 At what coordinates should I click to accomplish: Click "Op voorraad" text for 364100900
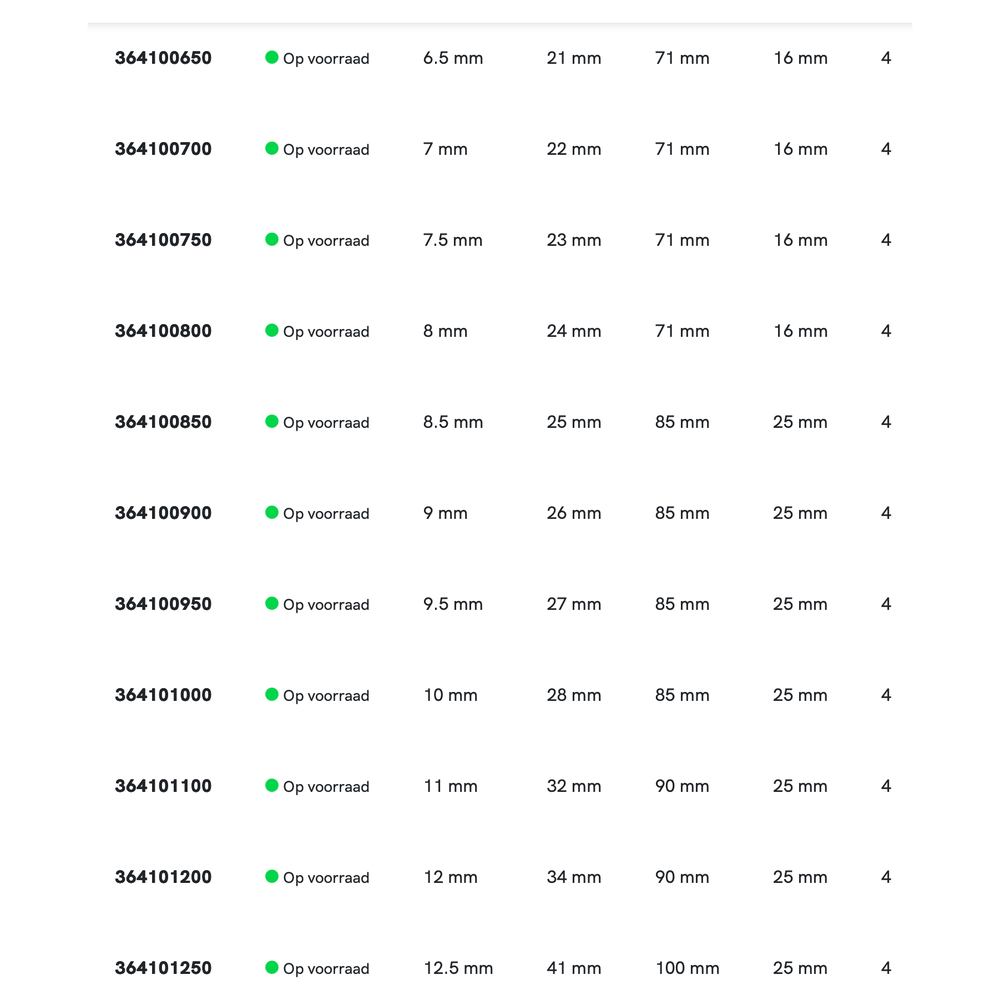[x=326, y=514]
